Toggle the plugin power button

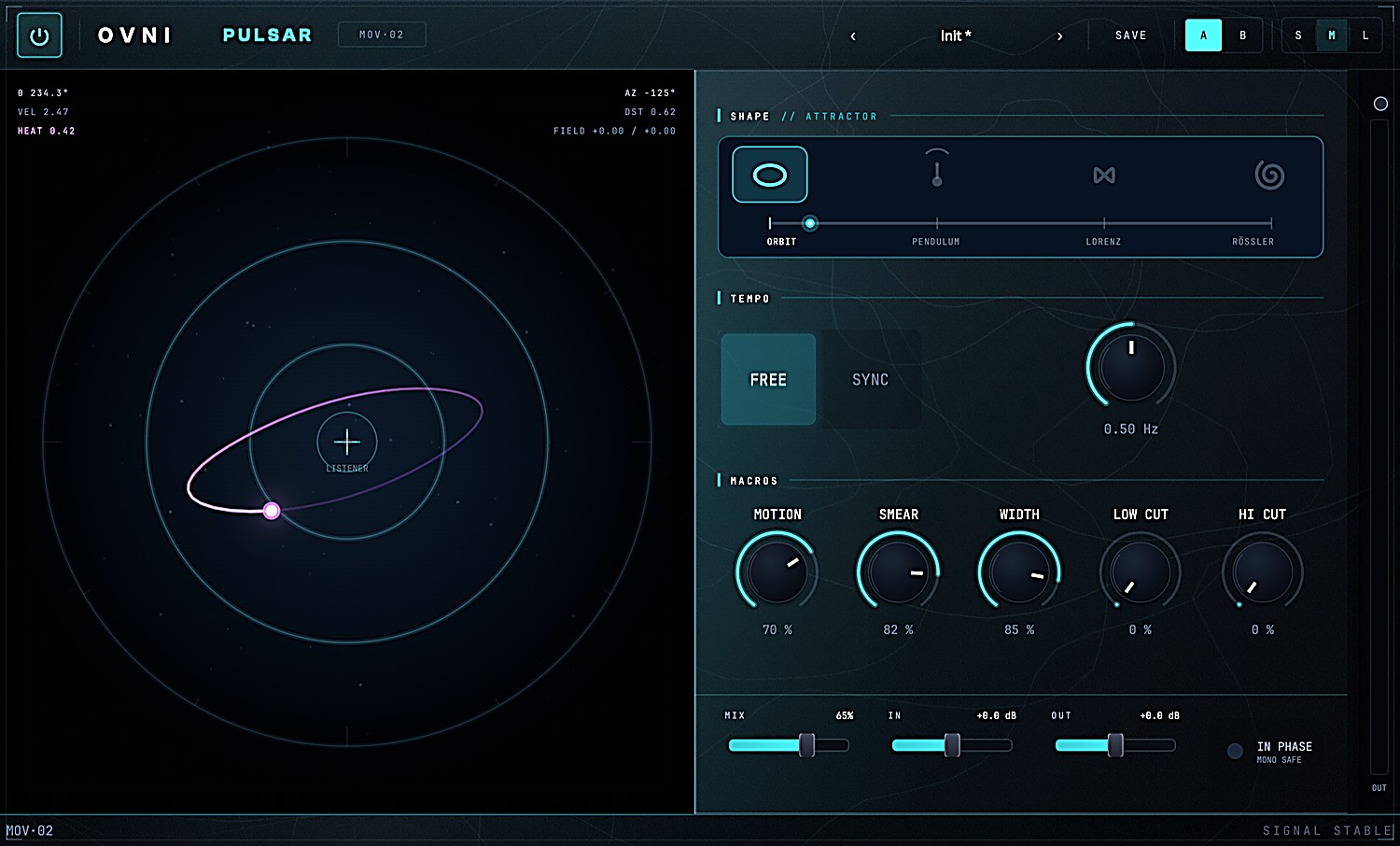39,35
